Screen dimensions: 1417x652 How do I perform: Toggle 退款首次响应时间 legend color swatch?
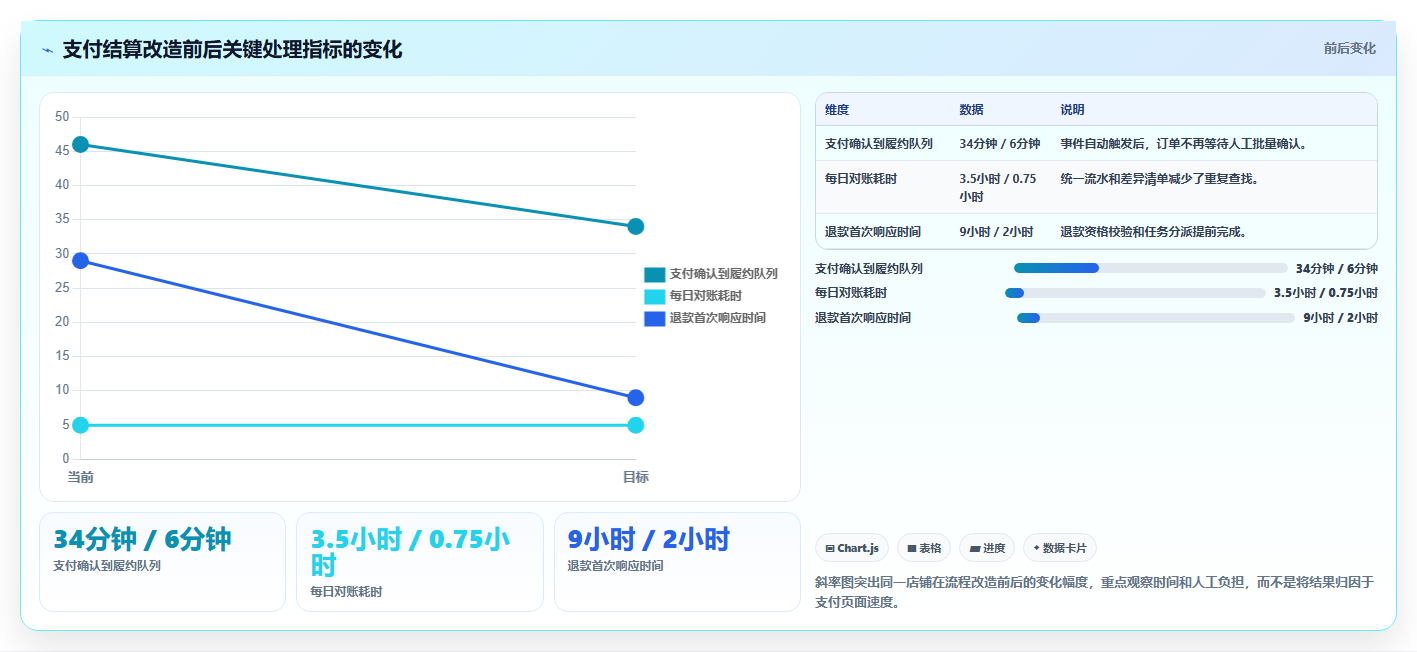[655, 318]
